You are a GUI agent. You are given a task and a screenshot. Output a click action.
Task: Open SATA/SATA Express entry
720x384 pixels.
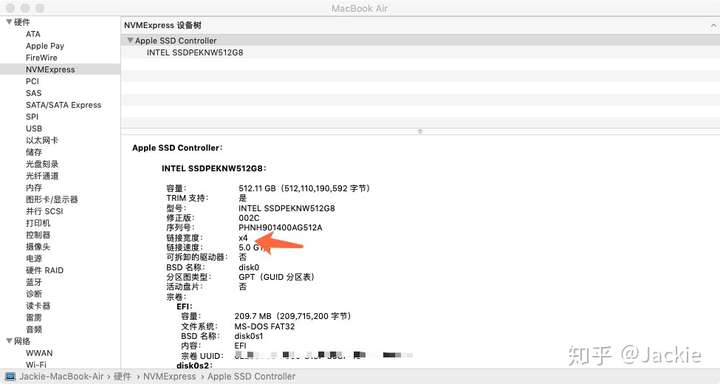pyautogui.click(x=63, y=105)
